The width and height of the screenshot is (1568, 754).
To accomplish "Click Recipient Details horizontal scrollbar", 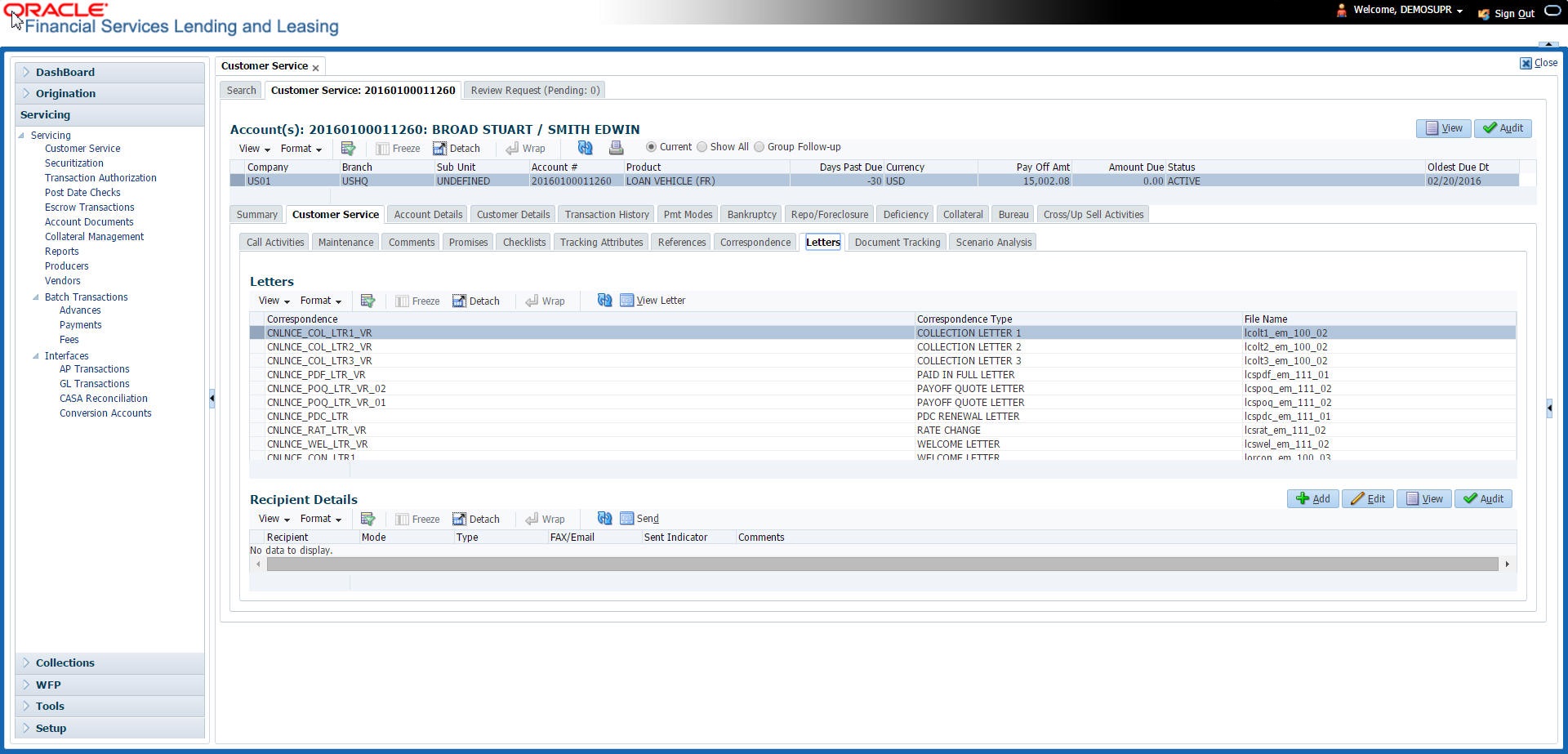I will (x=882, y=564).
